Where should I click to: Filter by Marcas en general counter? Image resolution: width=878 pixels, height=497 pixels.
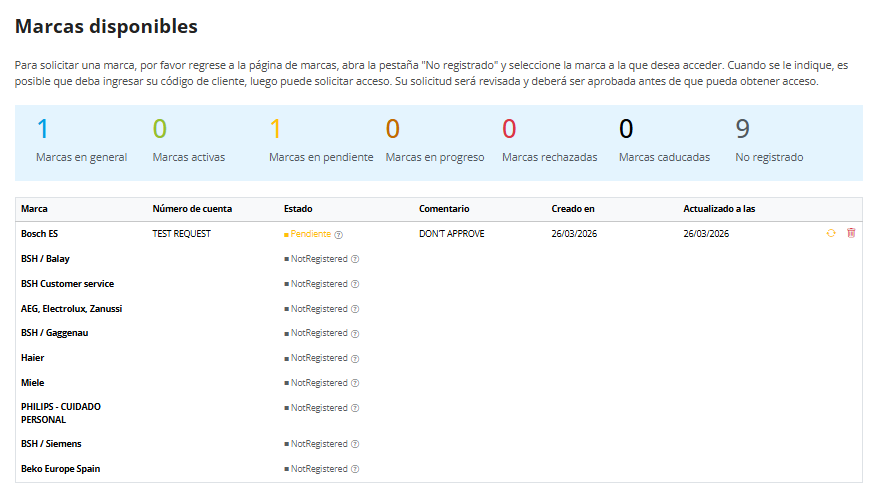click(x=82, y=140)
